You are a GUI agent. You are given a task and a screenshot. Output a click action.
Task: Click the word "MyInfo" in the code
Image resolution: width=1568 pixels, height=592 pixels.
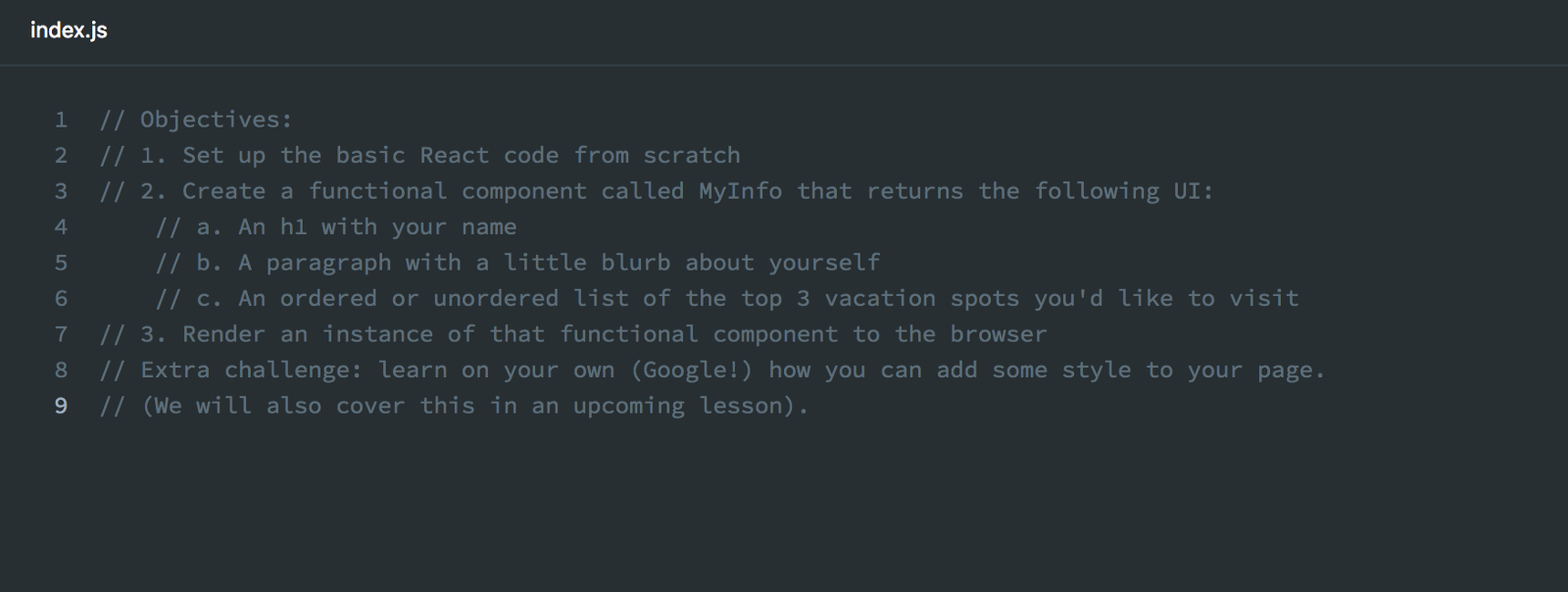point(740,191)
